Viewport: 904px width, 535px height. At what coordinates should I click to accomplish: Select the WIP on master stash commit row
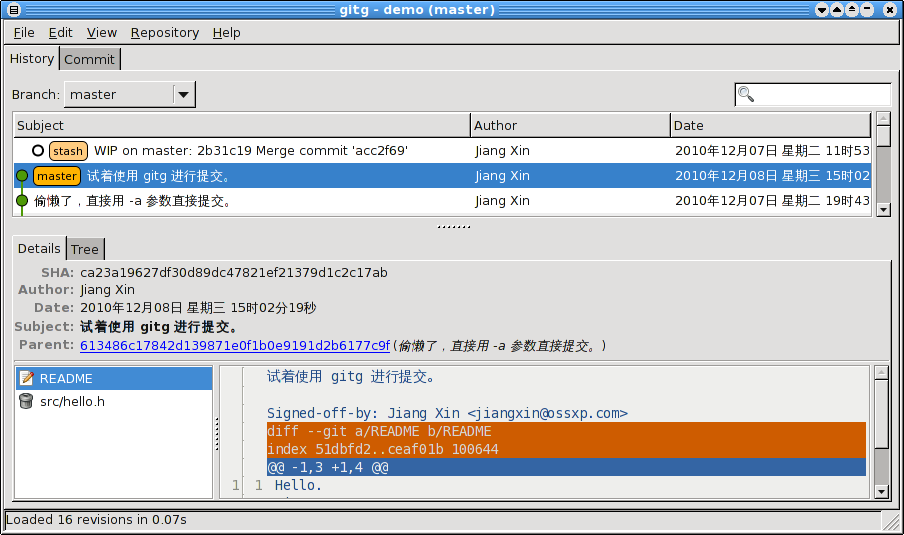coord(442,150)
